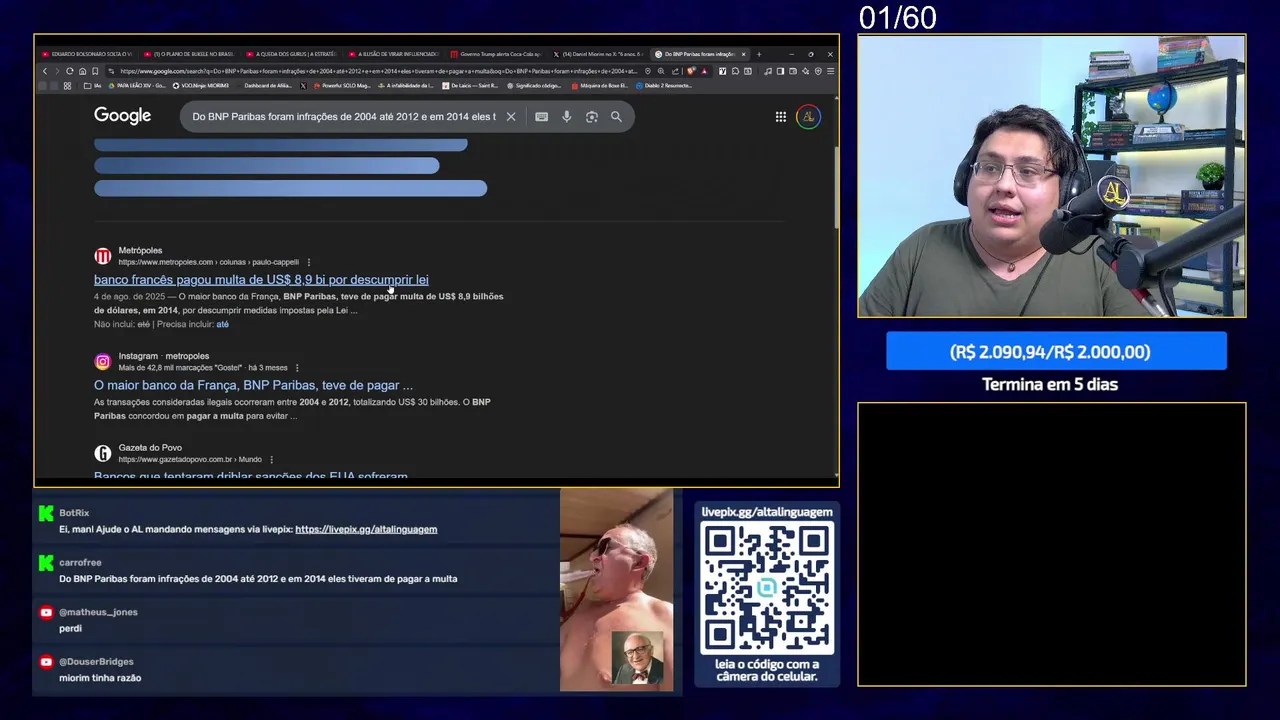Viewport: 1280px width, 720px height.
Task: Click the YouTube icon beside @DouserBridges
Action: [46, 662]
